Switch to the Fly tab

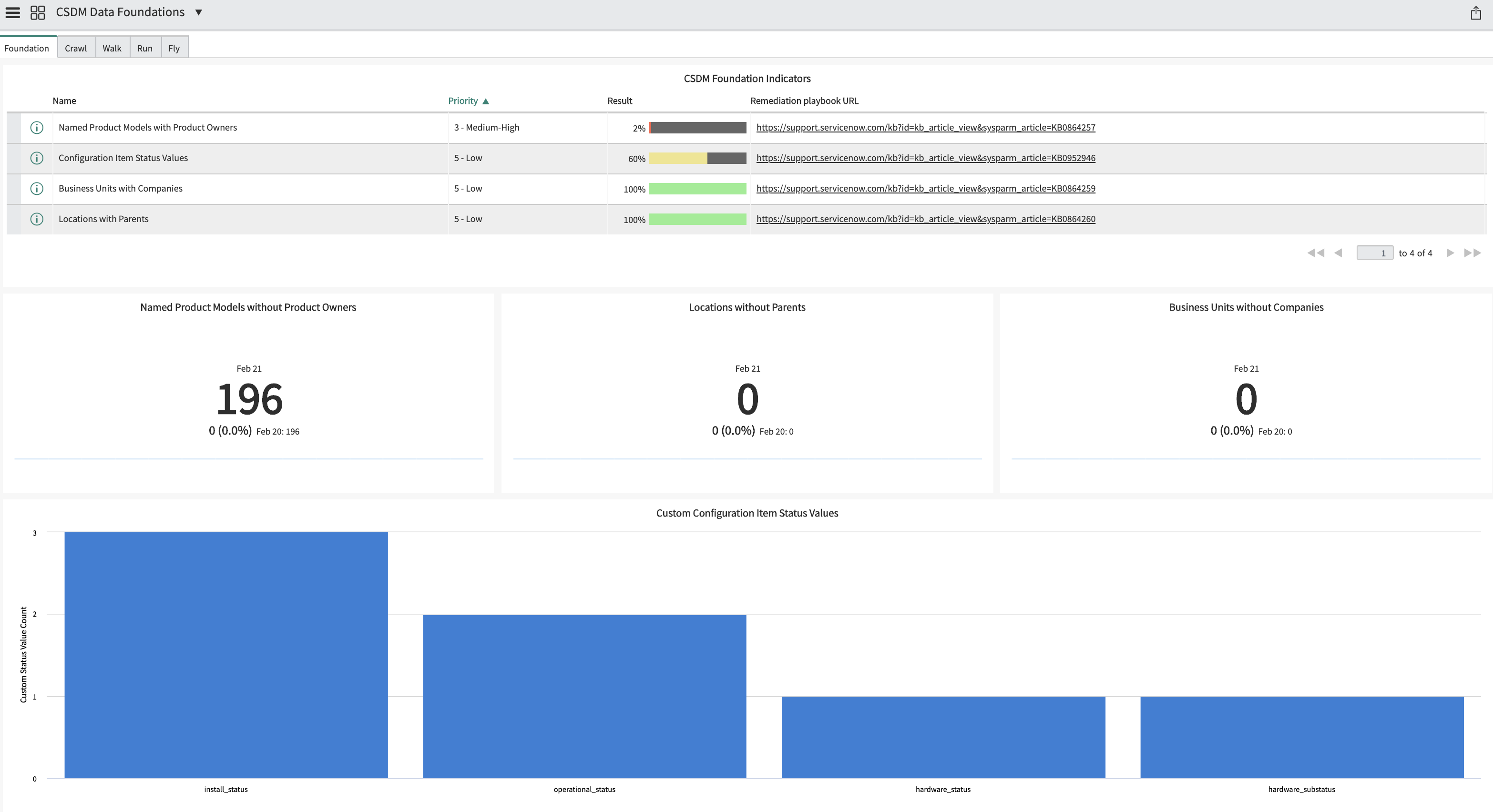coord(174,48)
